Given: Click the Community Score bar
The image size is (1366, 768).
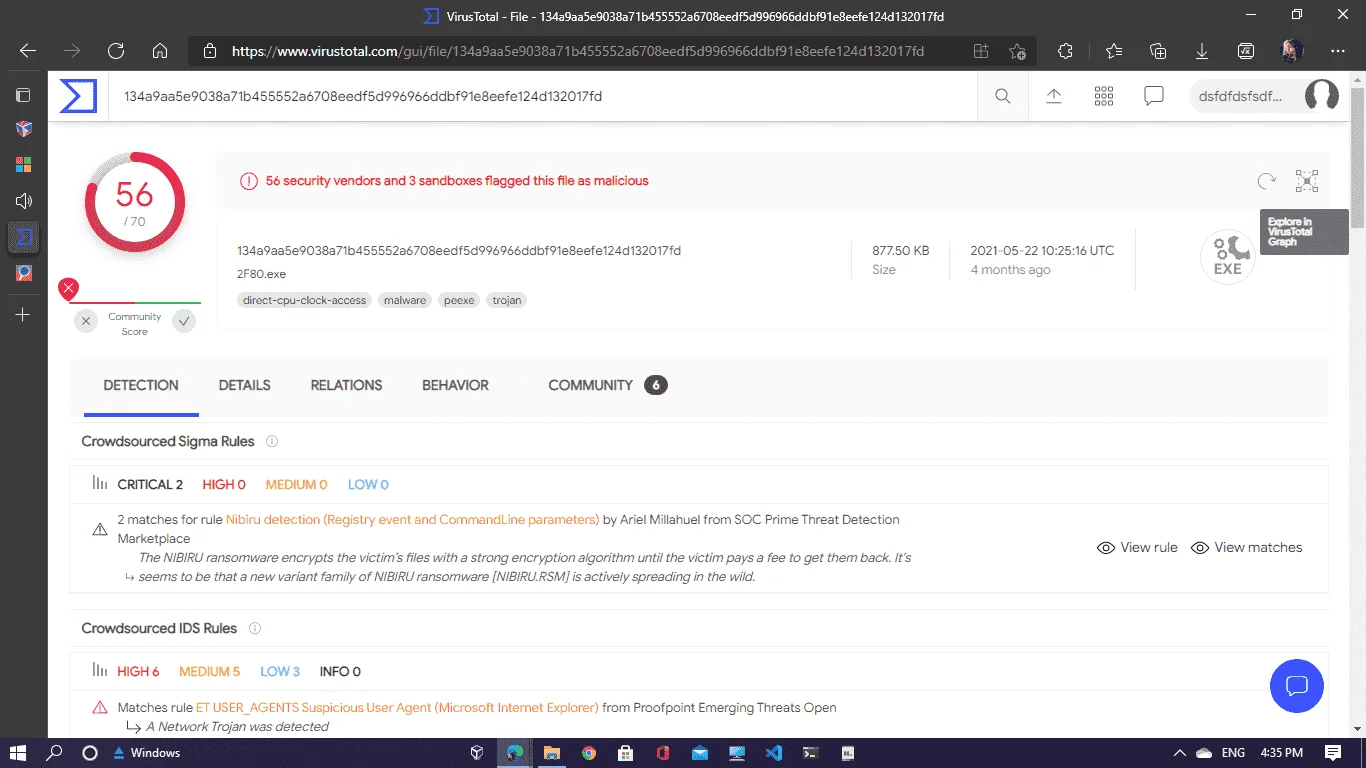Looking at the screenshot, I should coord(135,303).
